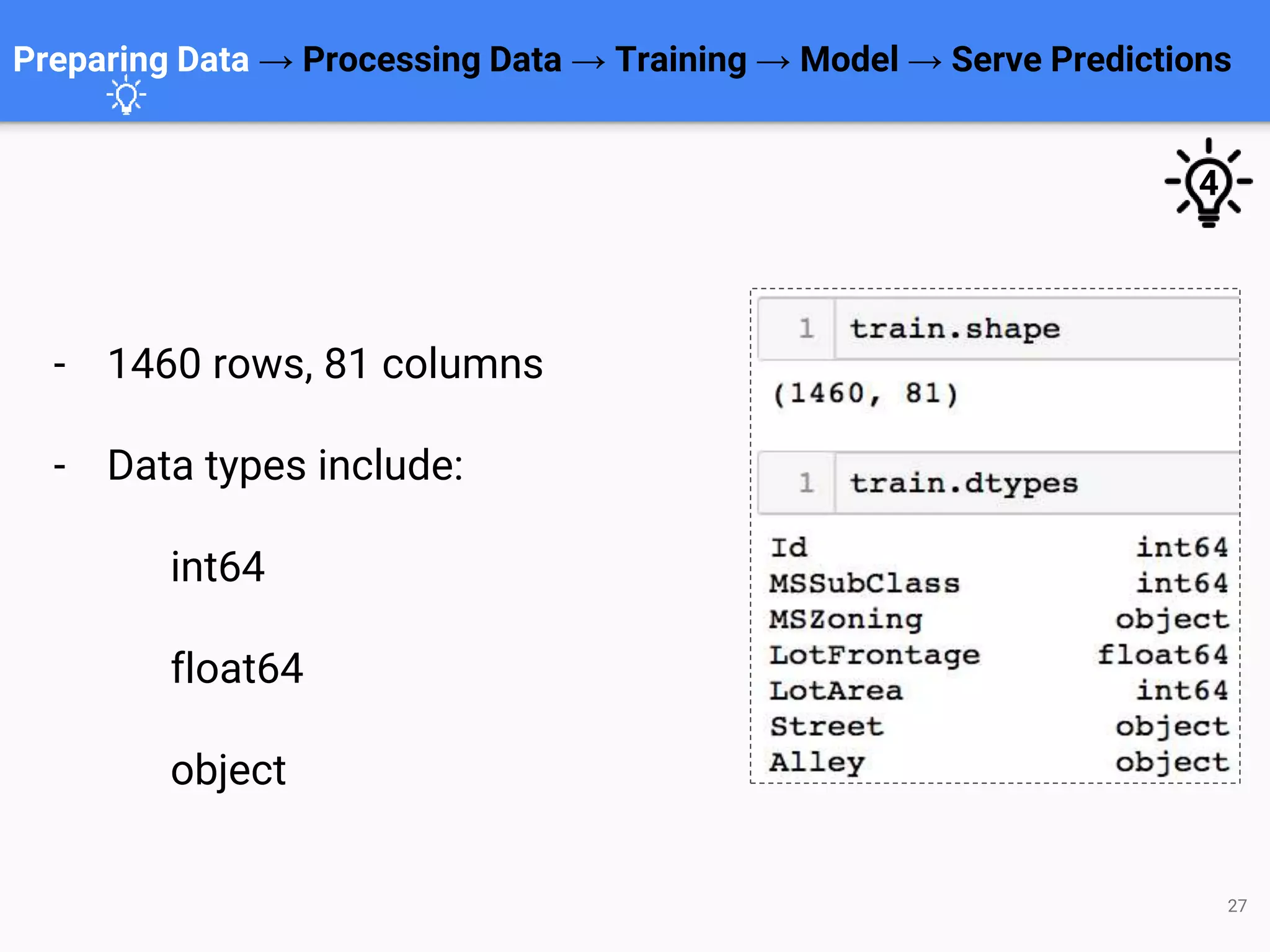Screen dimensions: 1270x952
Task: Select the 'Processing Data' header step
Action: point(432,60)
